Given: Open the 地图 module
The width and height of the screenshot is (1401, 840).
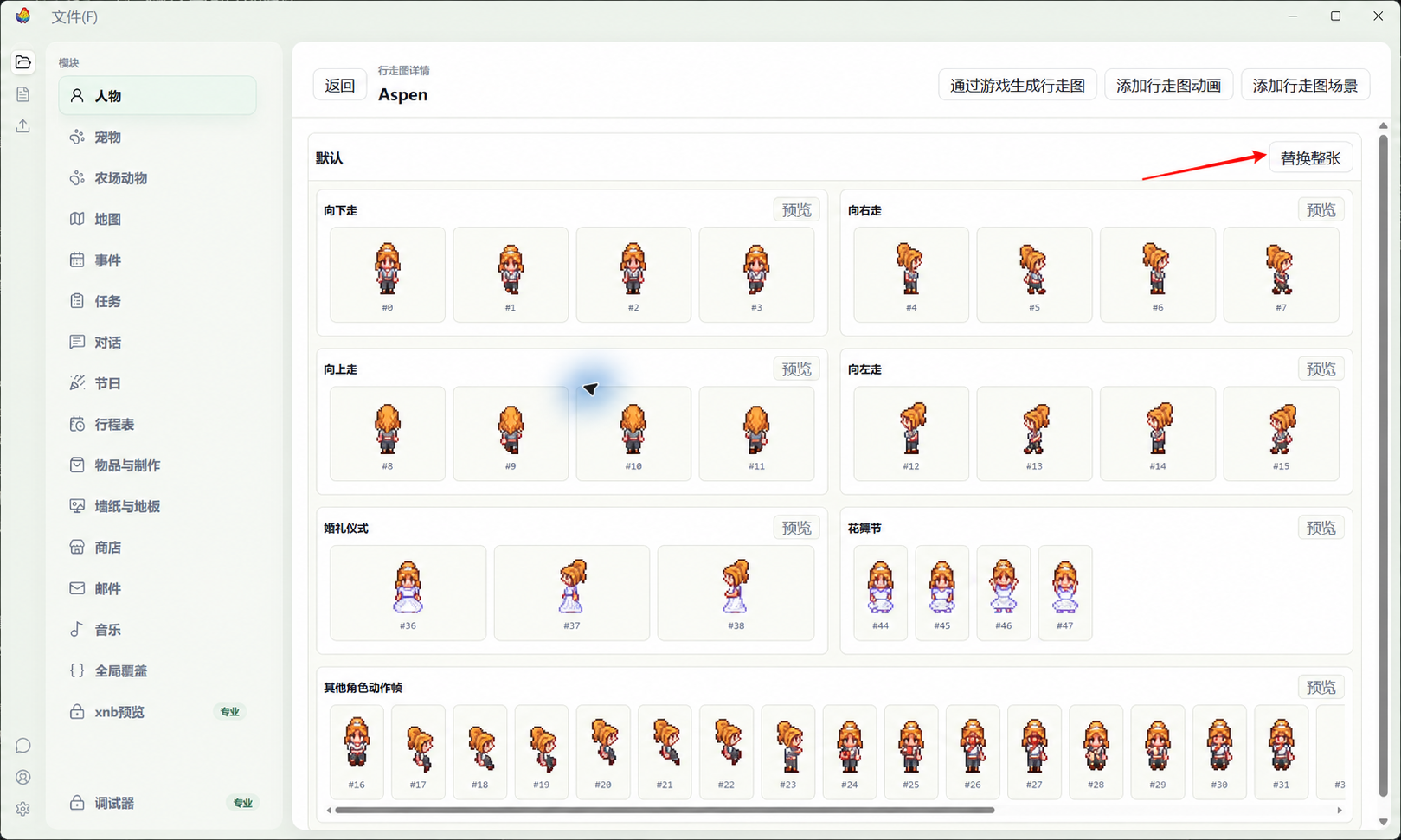Looking at the screenshot, I should (x=157, y=219).
